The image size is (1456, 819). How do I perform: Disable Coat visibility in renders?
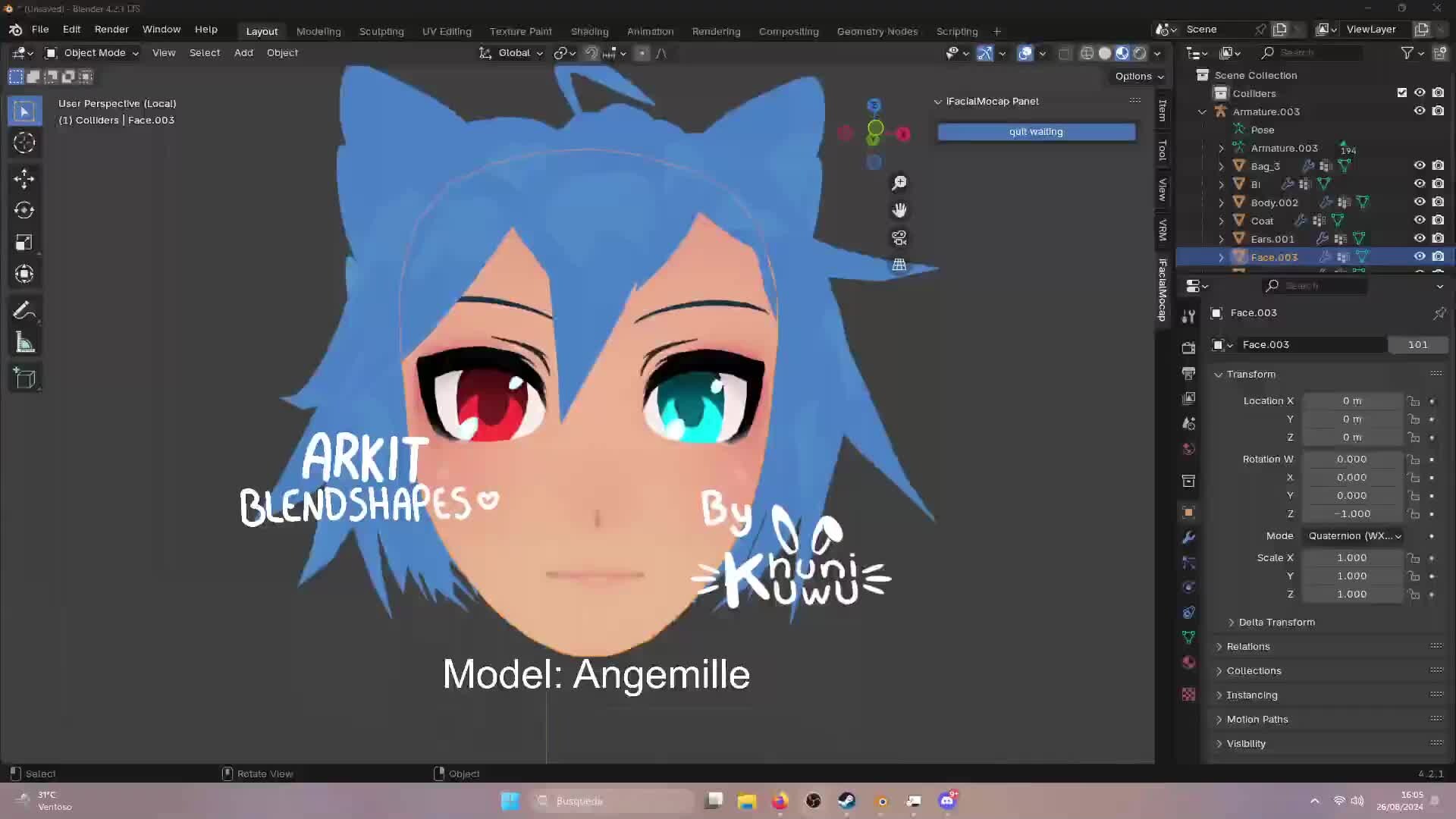[1439, 220]
